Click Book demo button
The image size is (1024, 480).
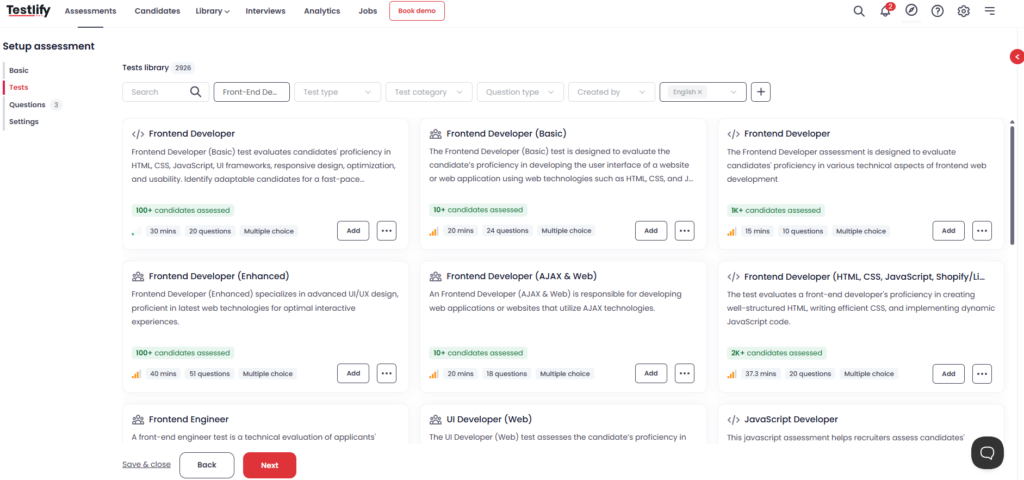[417, 11]
